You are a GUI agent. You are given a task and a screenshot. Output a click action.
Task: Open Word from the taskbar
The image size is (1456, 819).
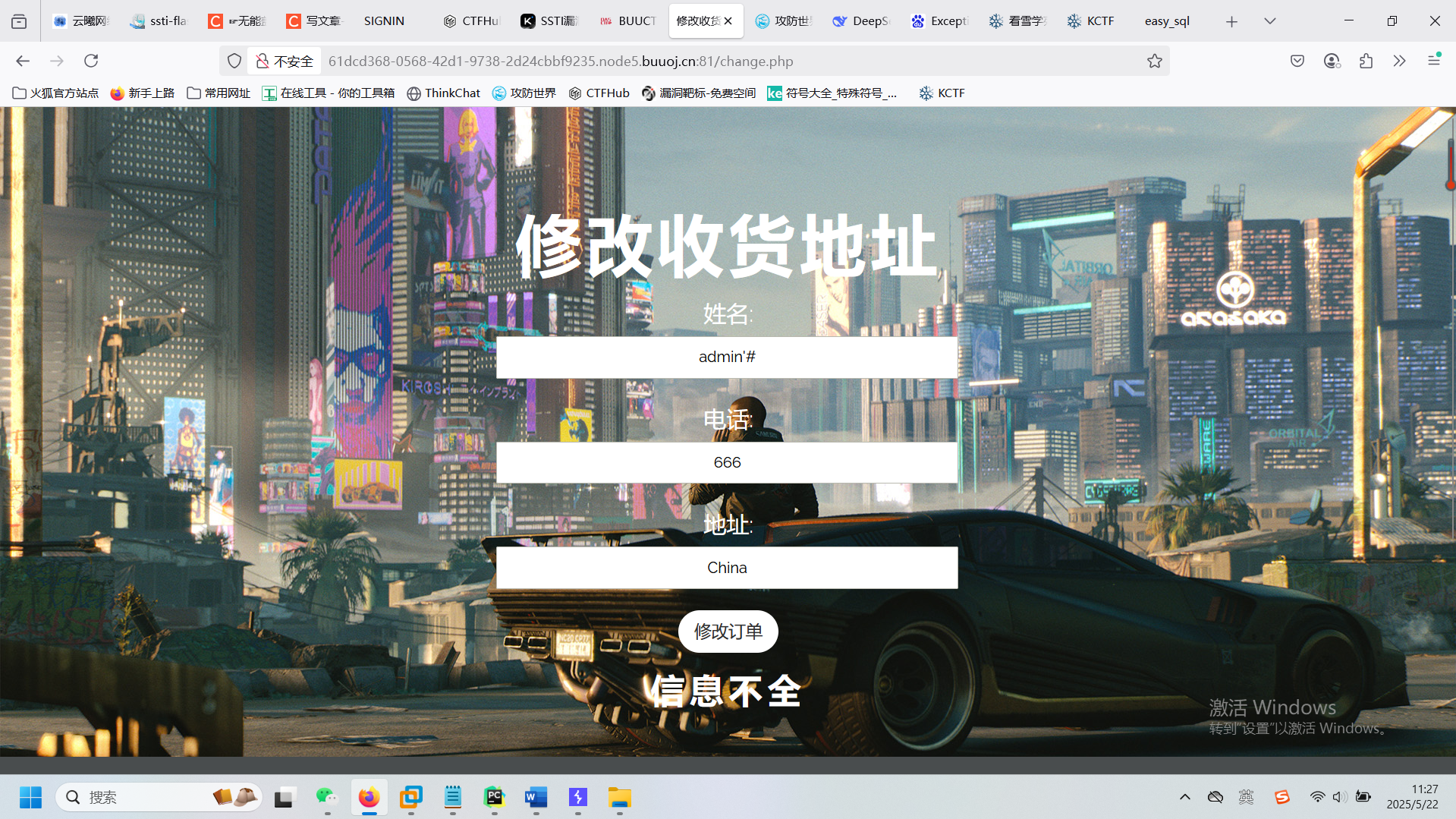(x=536, y=797)
